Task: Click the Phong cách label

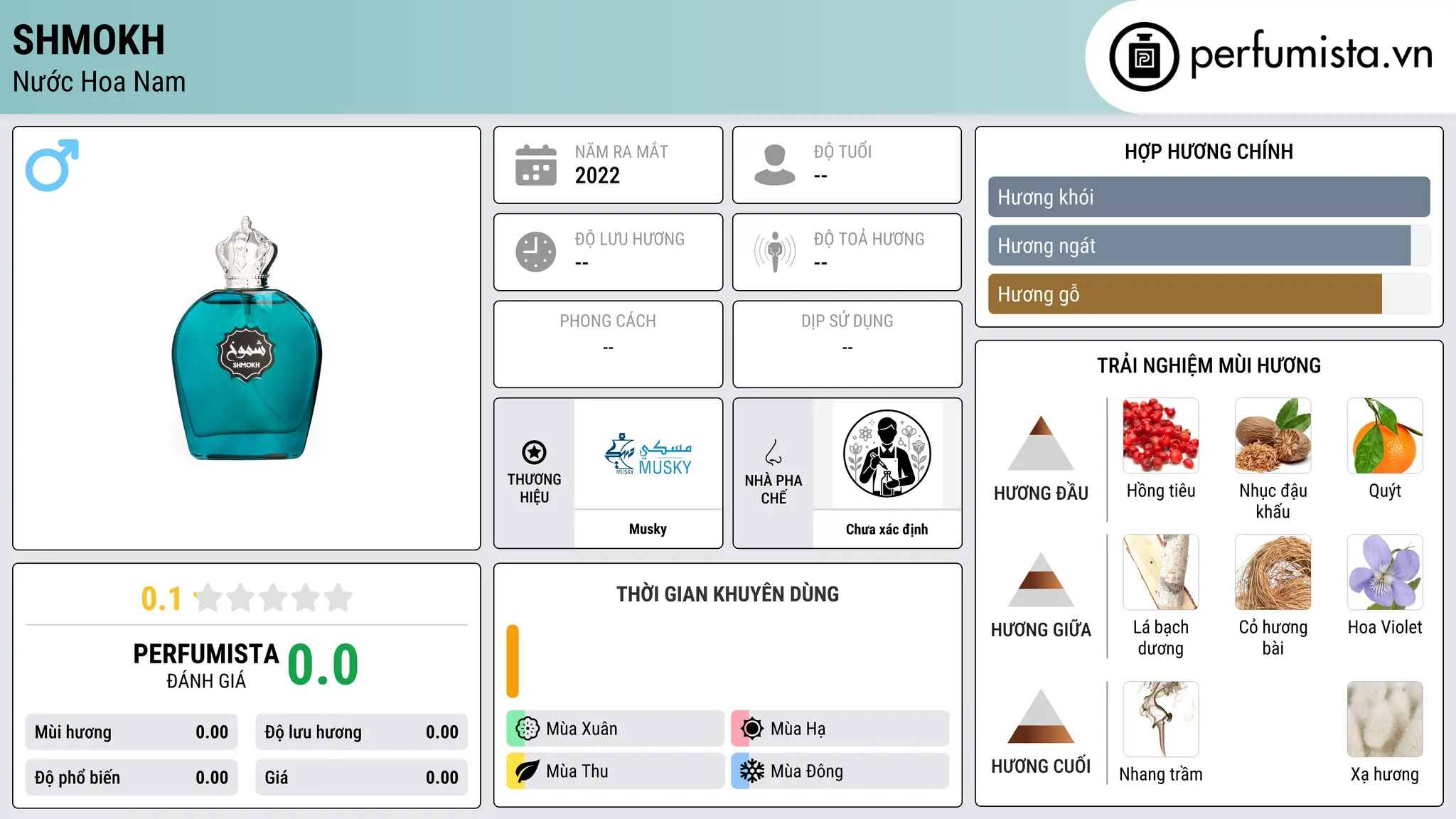Action: [x=608, y=321]
